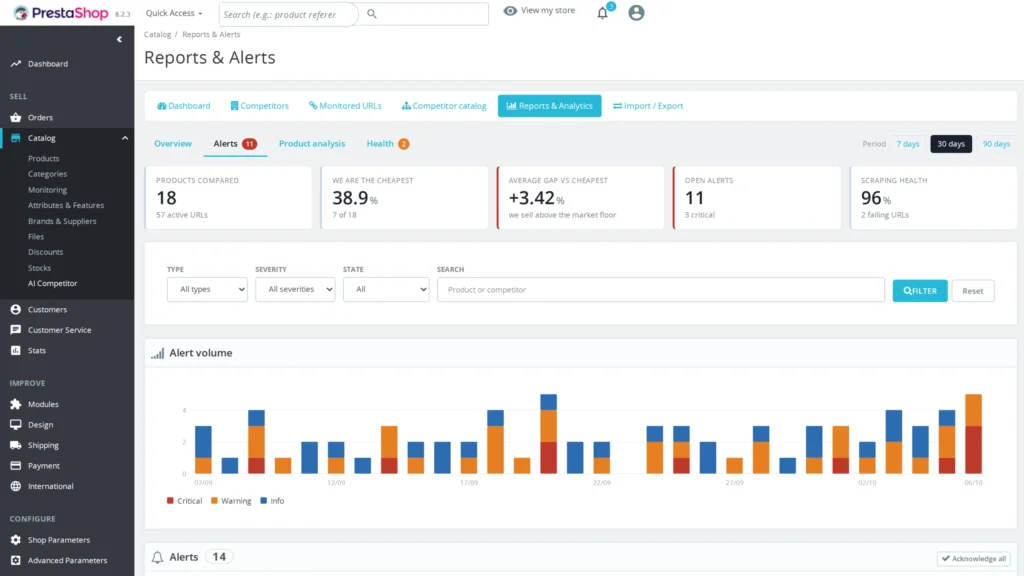1024x576 pixels.
Task: Open the Import / Export tab
Action: tap(648, 106)
